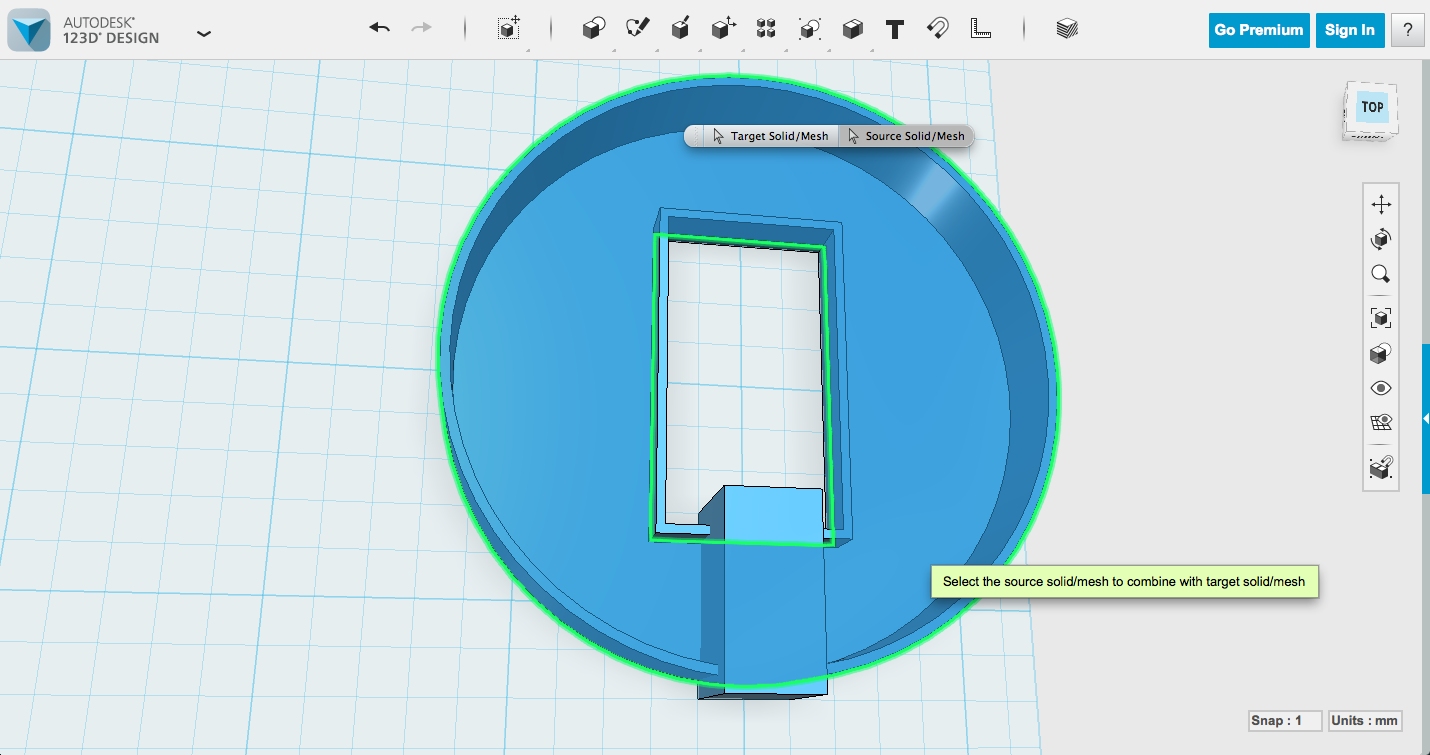Screen dimensions: 1430x755
Task: Select the Measure tool
Action: [x=981, y=29]
